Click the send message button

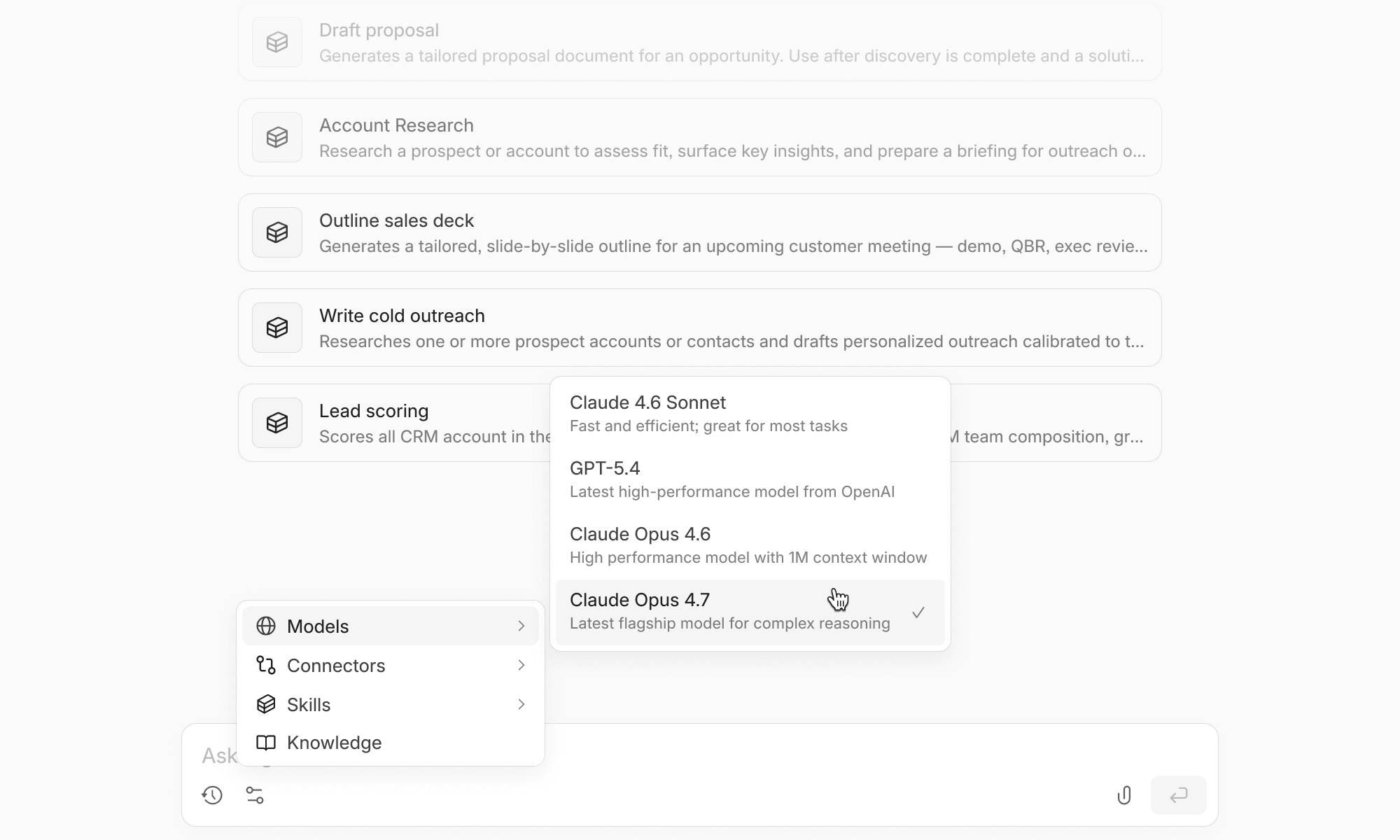1179,795
